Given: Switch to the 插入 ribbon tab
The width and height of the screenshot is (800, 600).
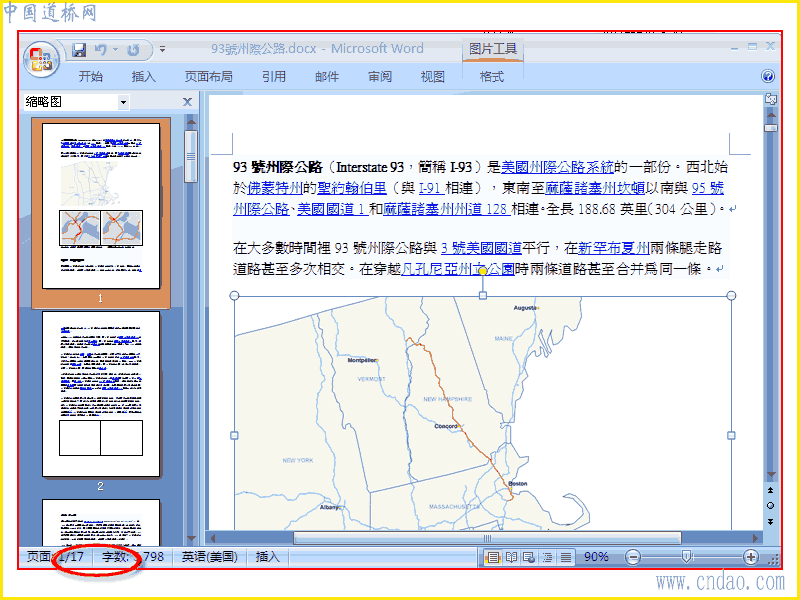Looking at the screenshot, I should (143, 77).
